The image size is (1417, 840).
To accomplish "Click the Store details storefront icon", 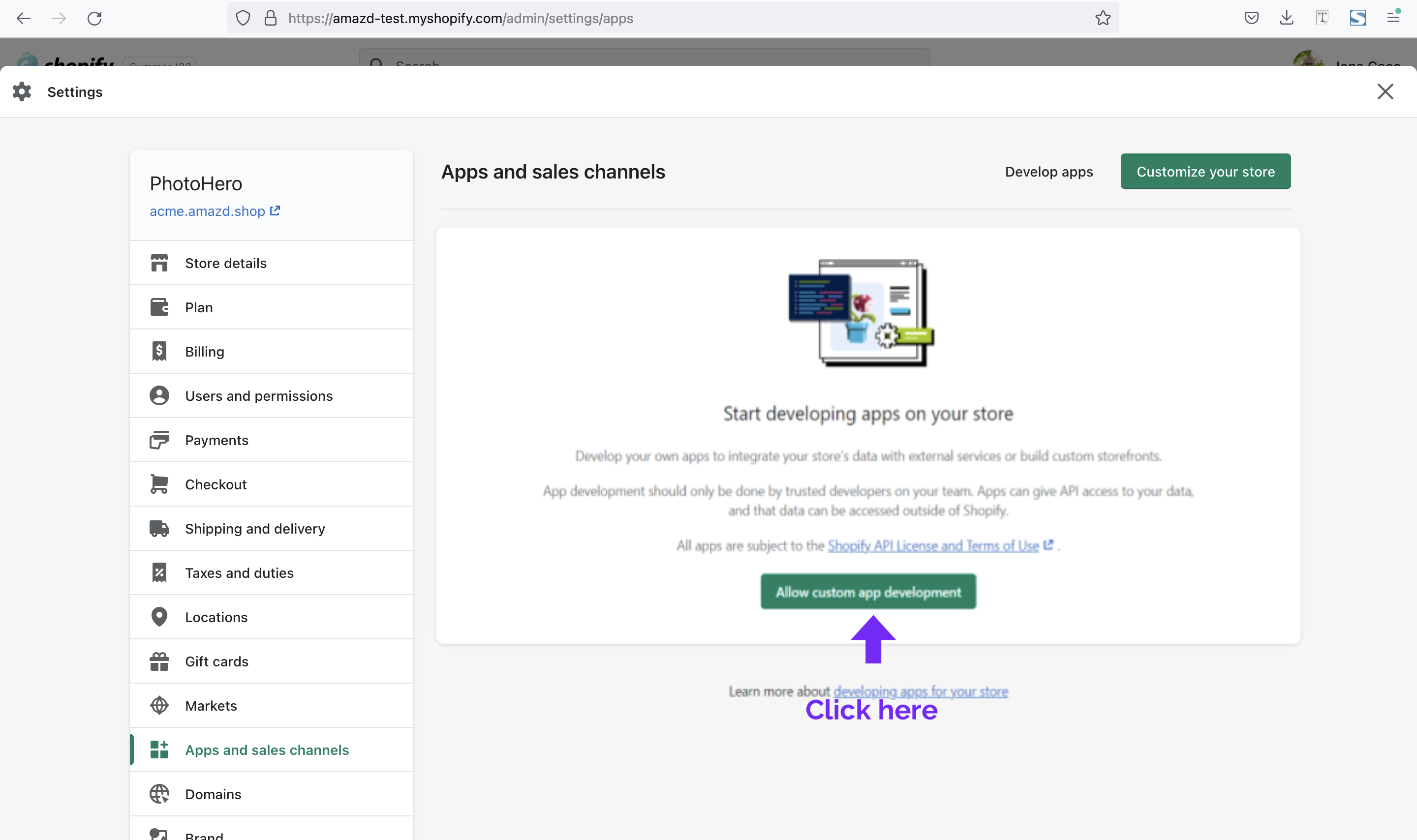I will point(159,263).
